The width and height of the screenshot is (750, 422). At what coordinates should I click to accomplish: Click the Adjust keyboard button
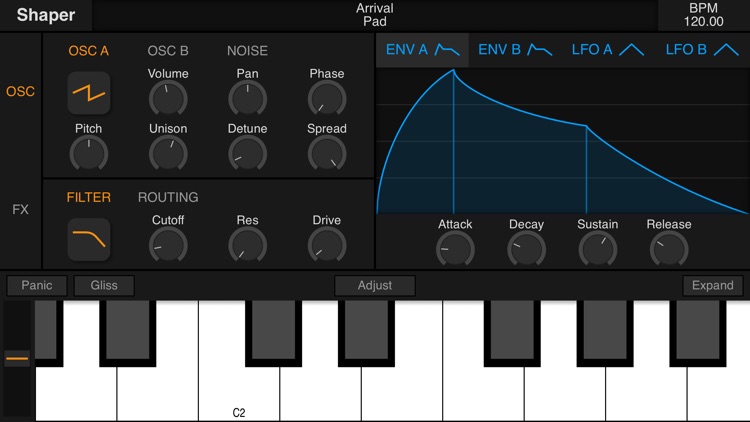375,286
